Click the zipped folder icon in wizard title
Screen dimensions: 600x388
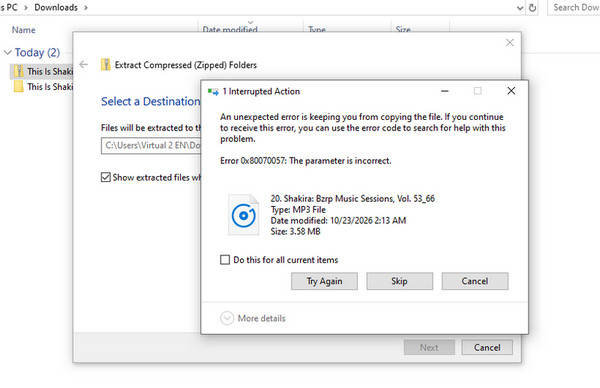106,65
